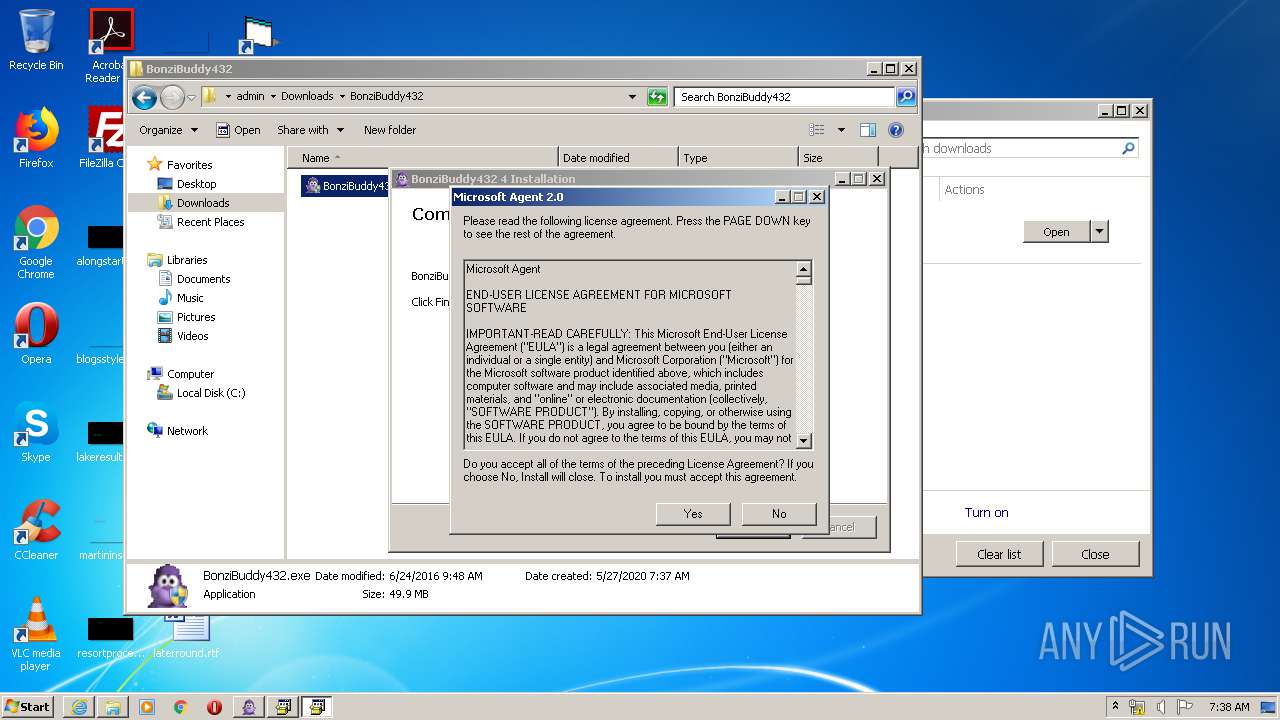1280x720 pixels.
Task: Open VLC media player desktop shortcut
Action: 36,634
